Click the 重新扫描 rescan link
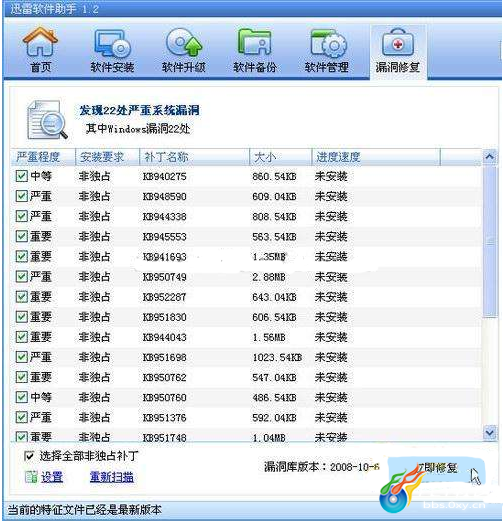The width and height of the screenshot is (503, 521). pos(112,477)
